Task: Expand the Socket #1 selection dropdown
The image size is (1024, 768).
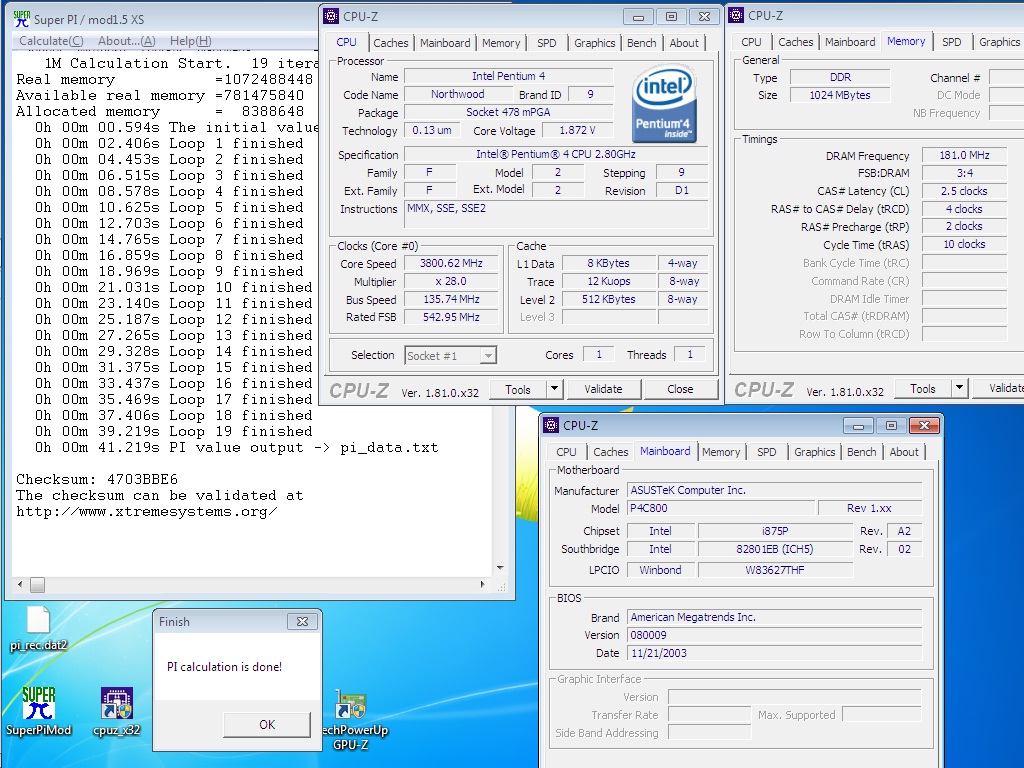Action: click(488, 355)
